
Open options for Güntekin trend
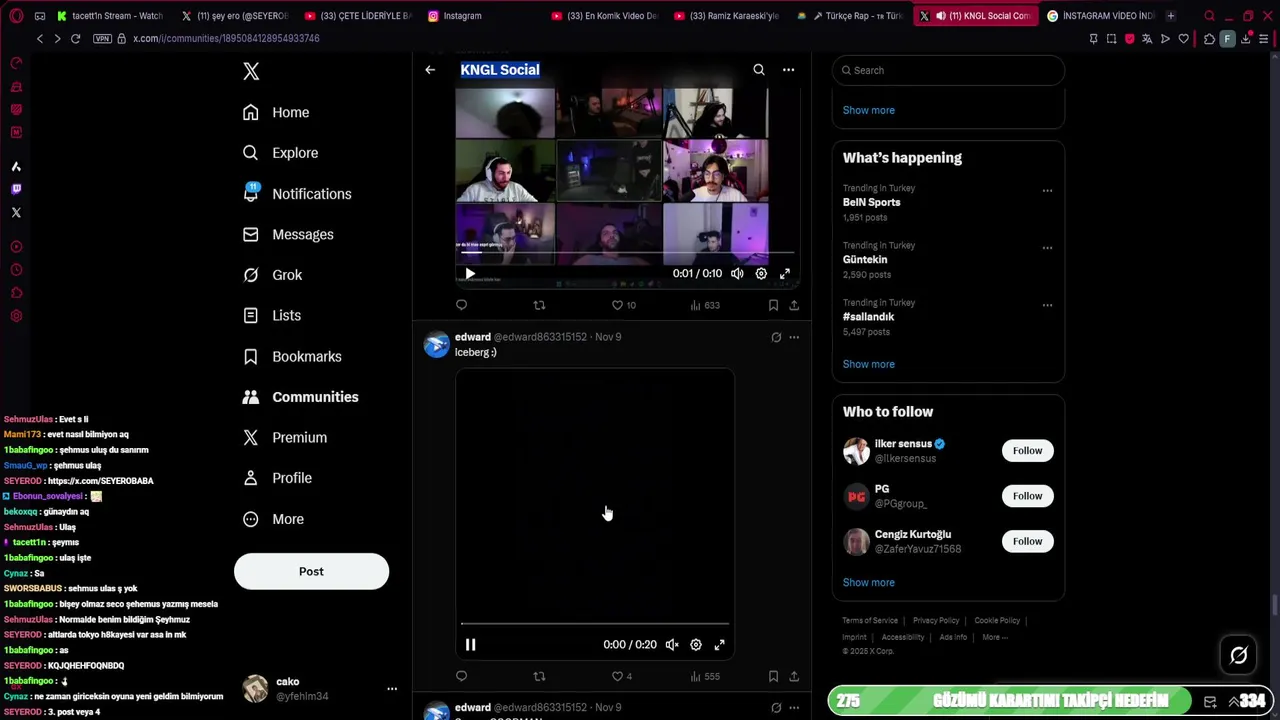1047,248
